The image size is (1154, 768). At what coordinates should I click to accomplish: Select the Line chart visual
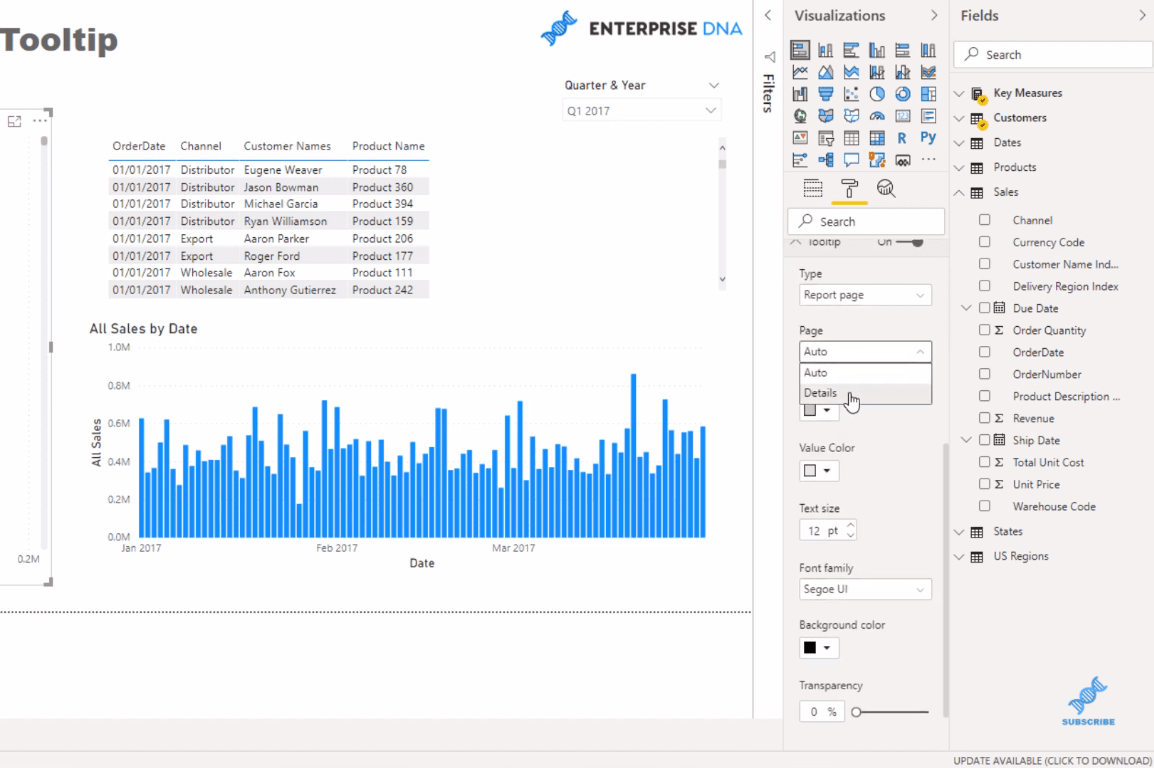point(800,72)
